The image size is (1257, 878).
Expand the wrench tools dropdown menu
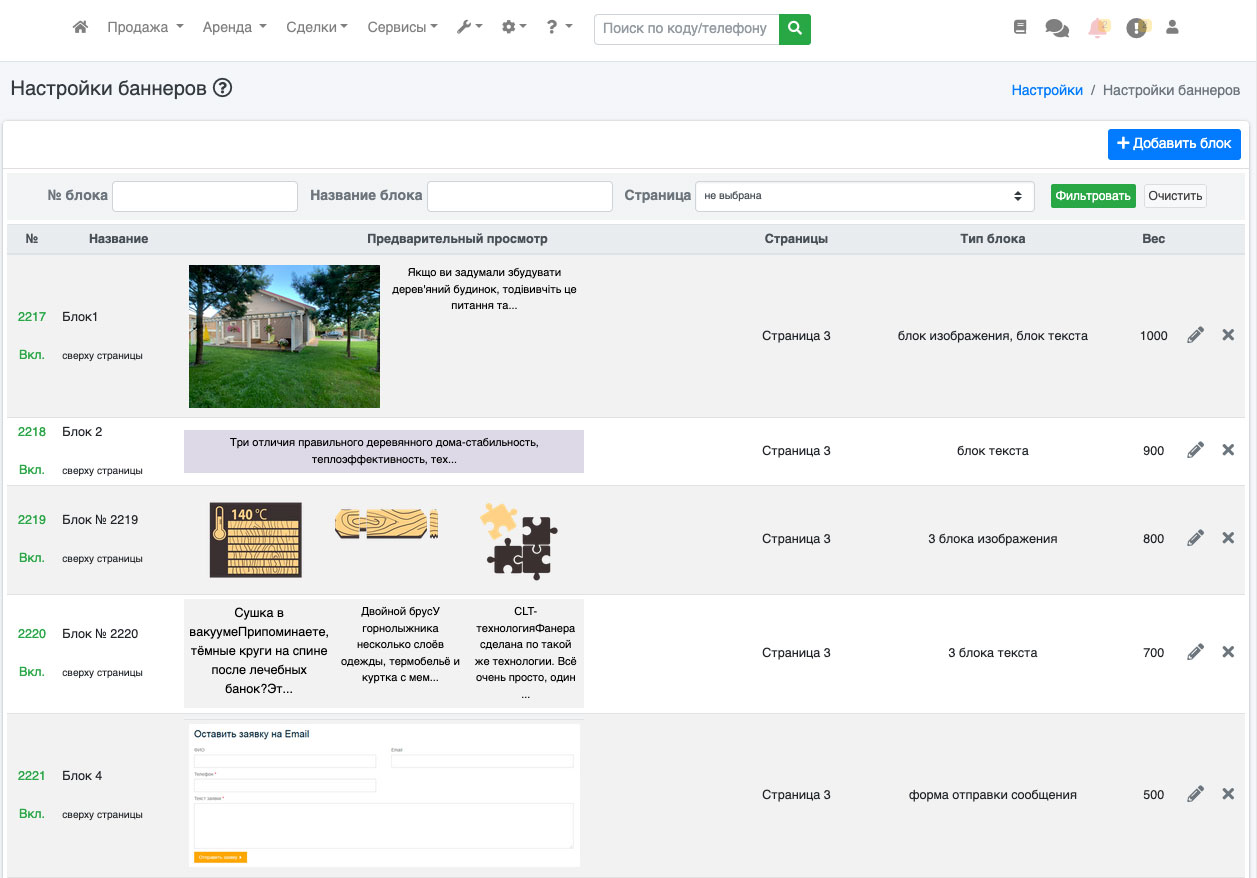[x=469, y=28]
